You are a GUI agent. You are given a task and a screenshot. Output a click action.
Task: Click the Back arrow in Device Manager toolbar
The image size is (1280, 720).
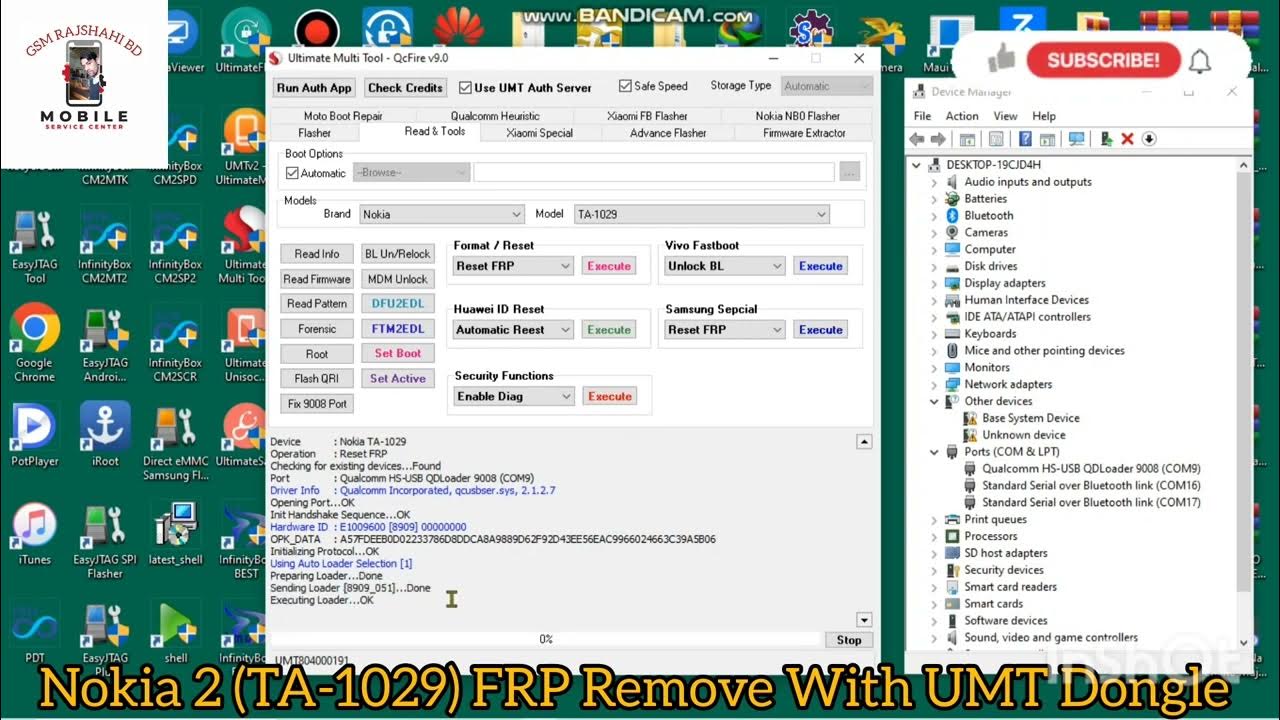point(918,139)
